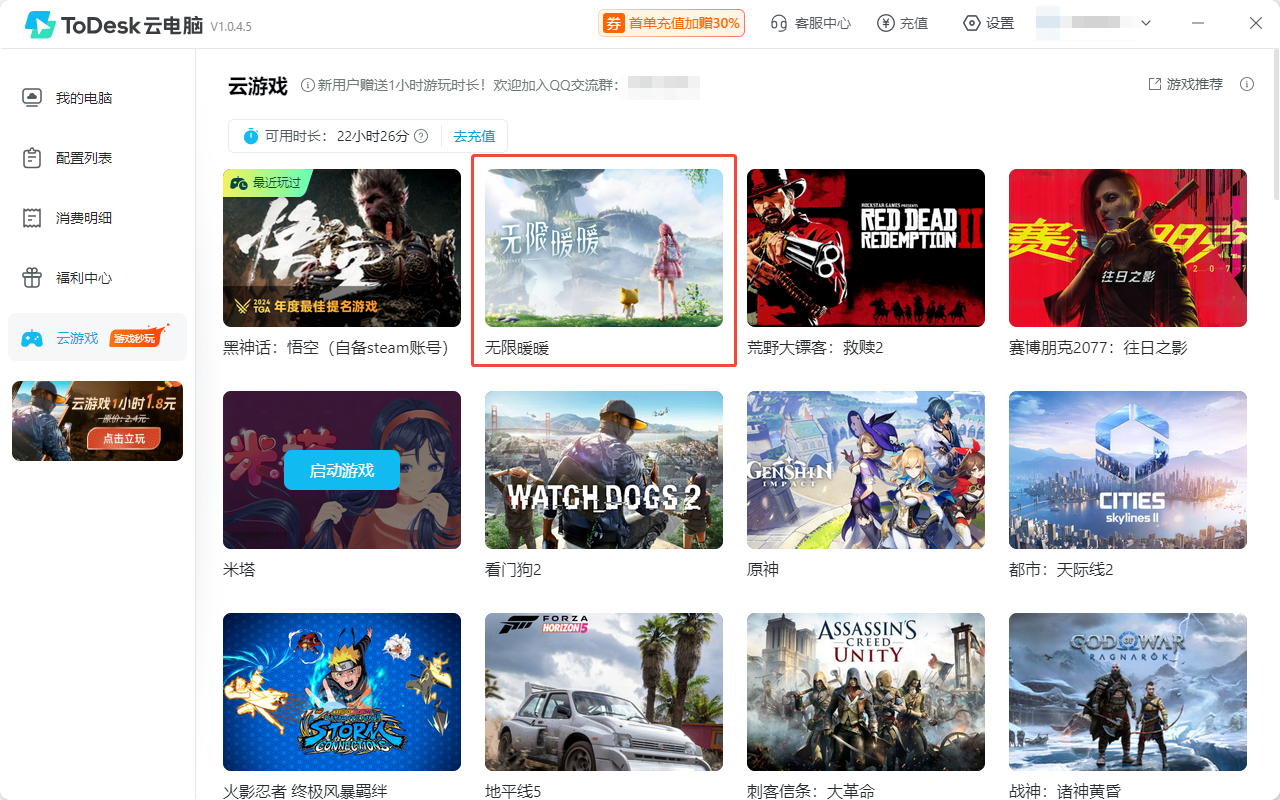This screenshot has height=800, width=1280.
Task: Click the help icon after 22小时26分
Action: pos(421,136)
